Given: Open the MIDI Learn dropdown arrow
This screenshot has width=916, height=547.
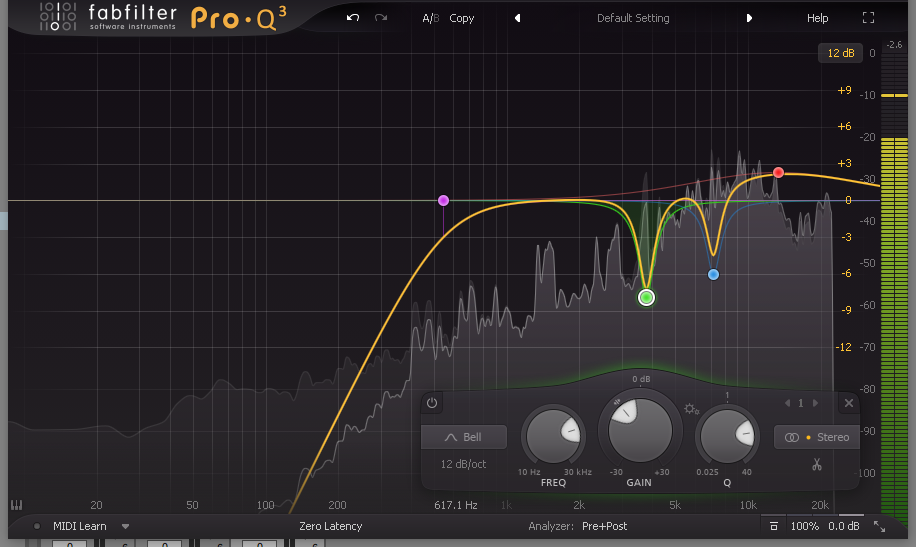Looking at the screenshot, I should tap(125, 526).
